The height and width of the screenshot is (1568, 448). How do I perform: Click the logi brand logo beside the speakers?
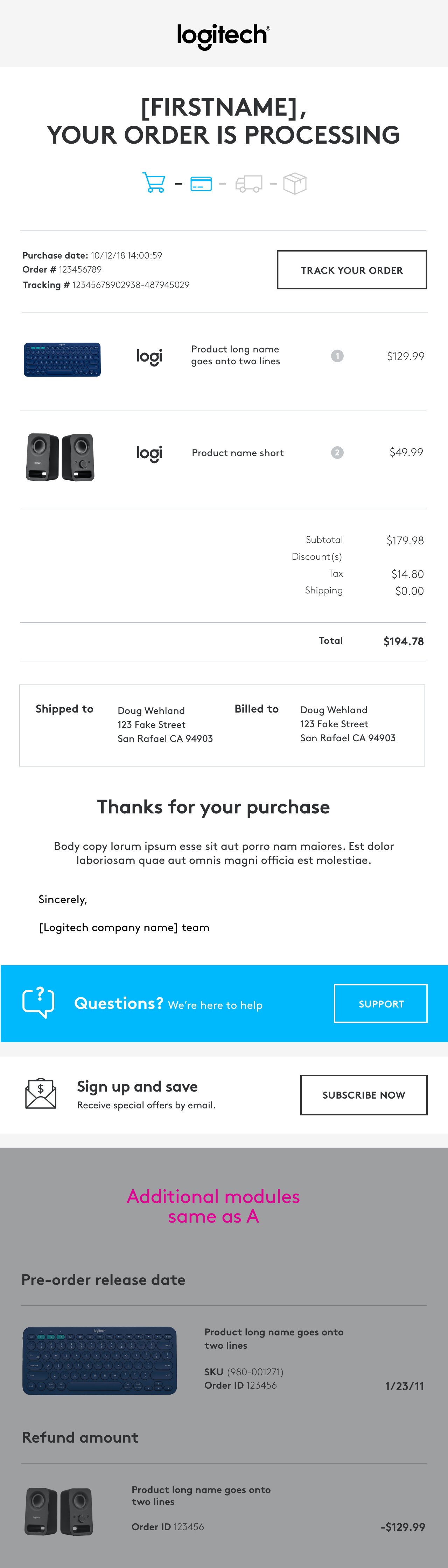149,453
